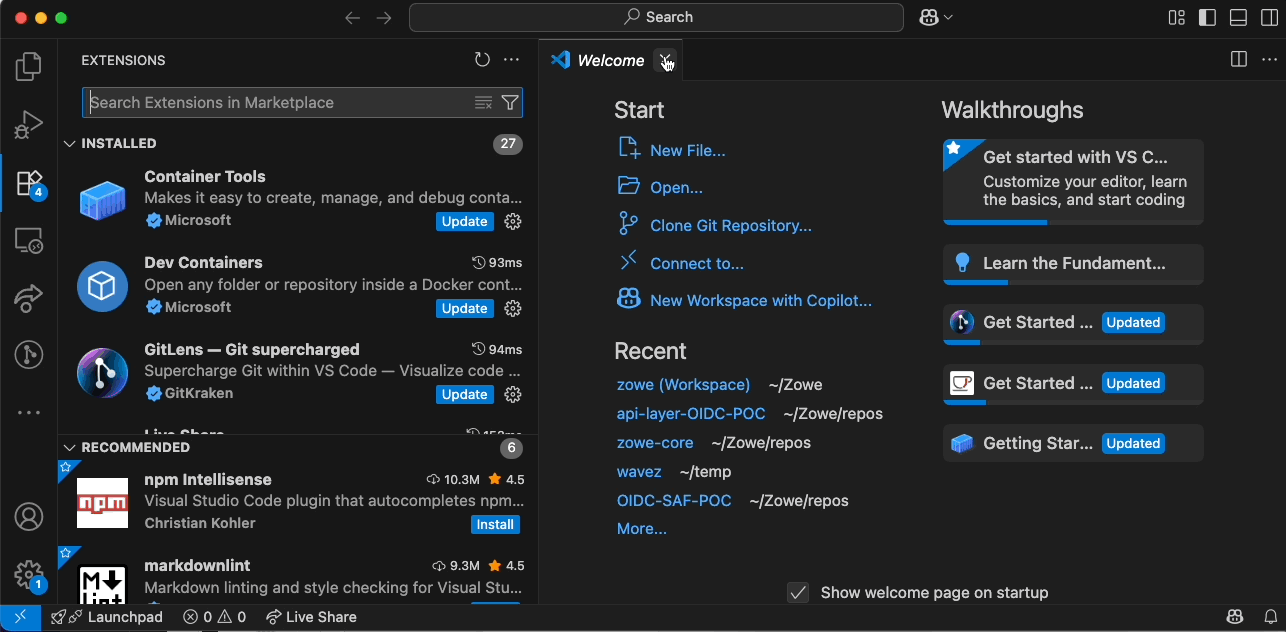Click the More recent items link

click(642, 528)
